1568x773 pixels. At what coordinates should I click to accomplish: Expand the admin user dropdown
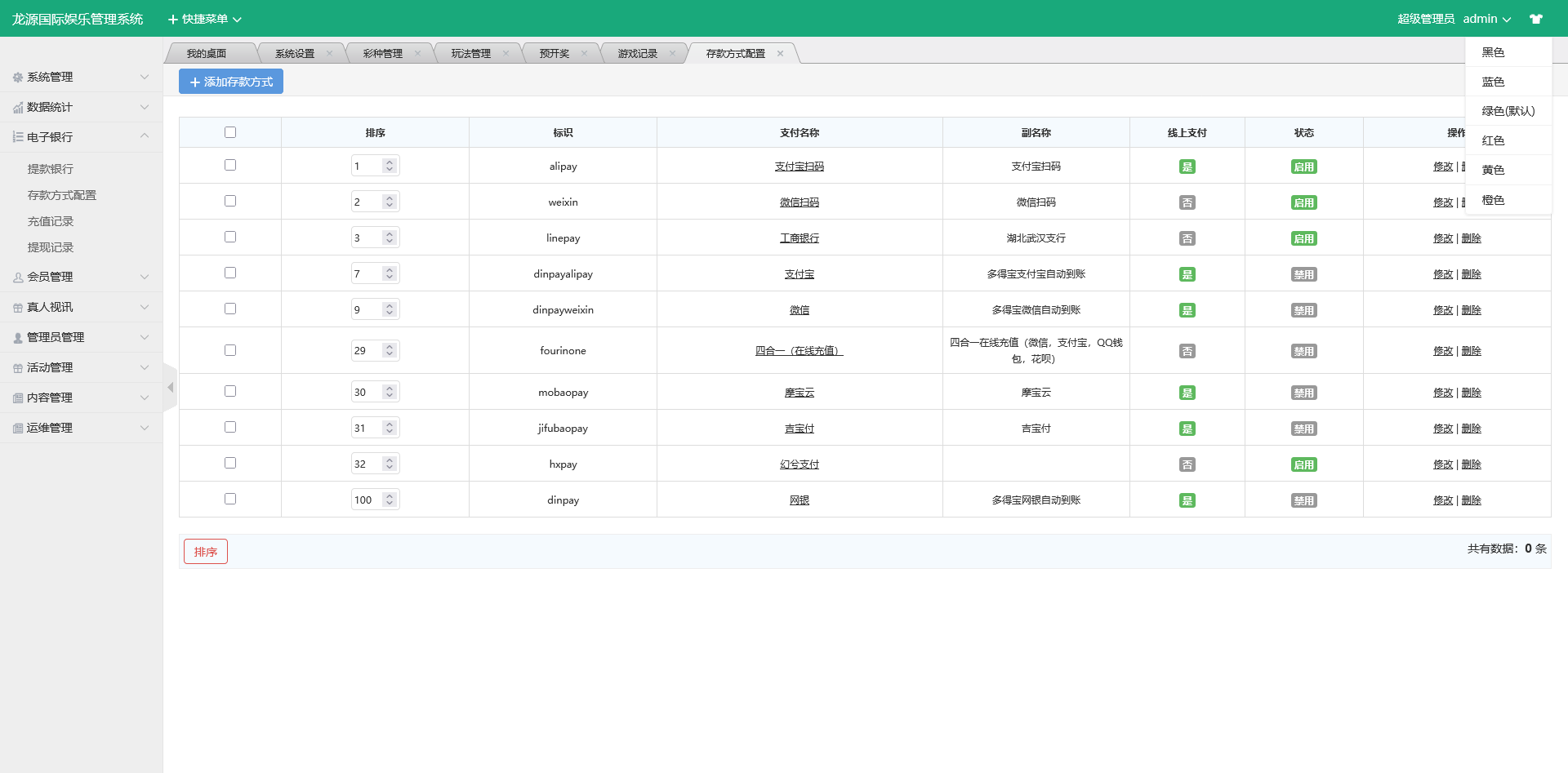1486,19
